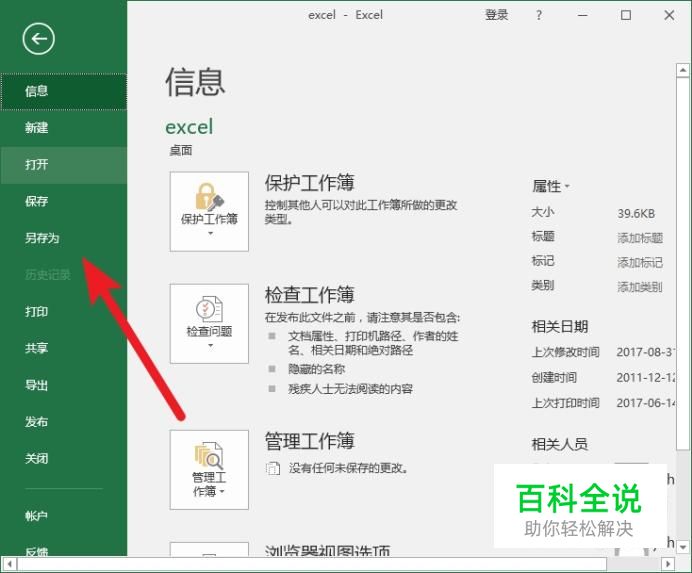Select 新建 in the backstage menu
This screenshot has width=692, height=573.
64,128
